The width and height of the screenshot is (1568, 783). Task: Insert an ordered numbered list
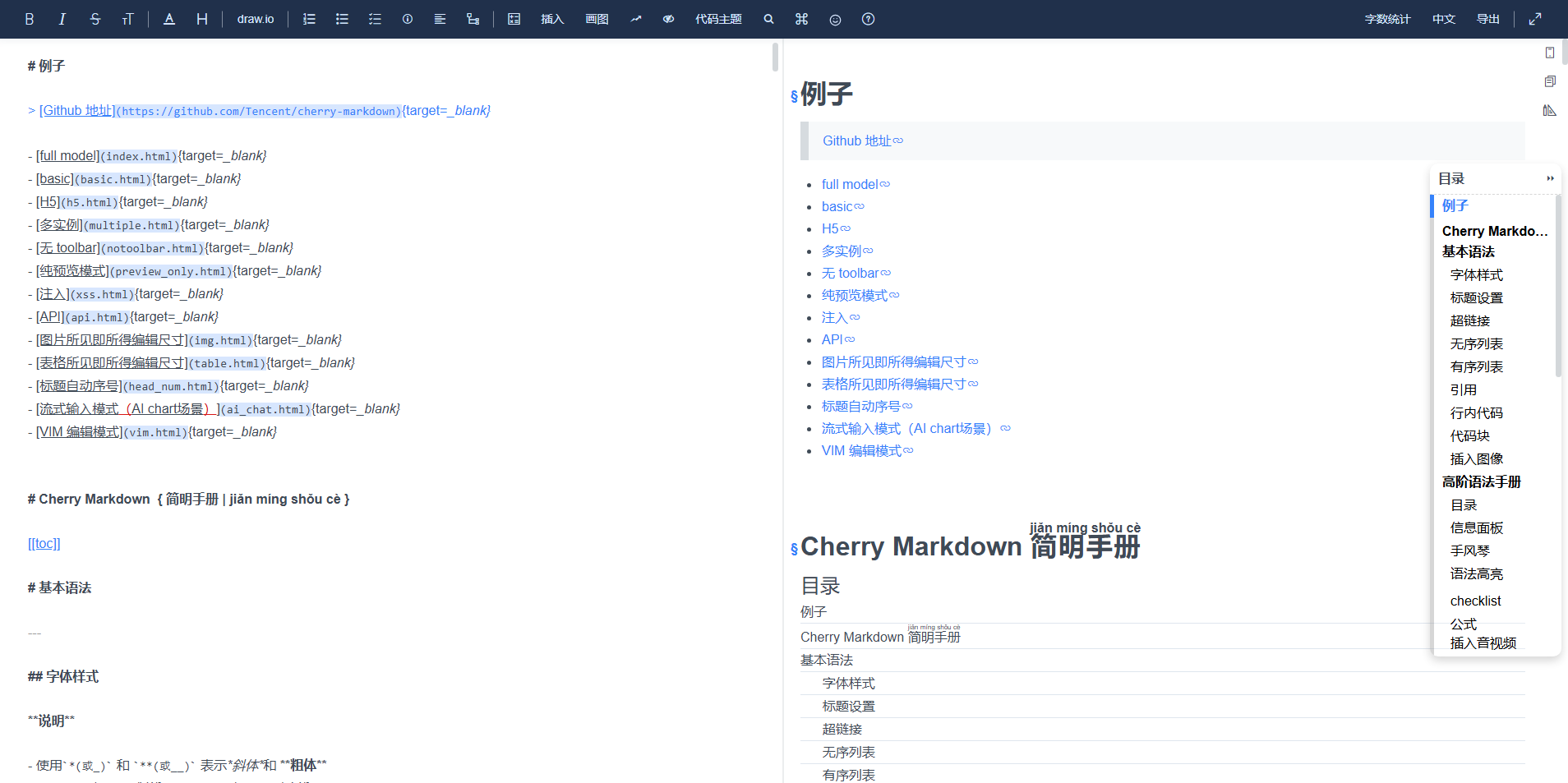coord(309,19)
